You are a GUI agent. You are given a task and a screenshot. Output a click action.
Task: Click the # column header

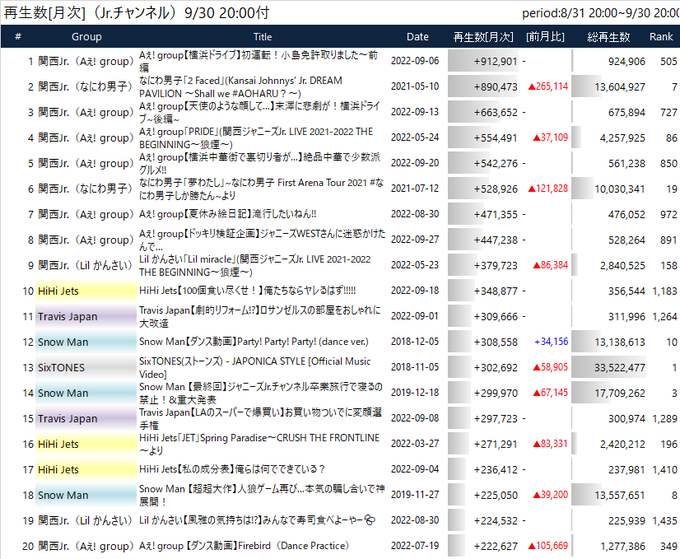click(x=18, y=37)
